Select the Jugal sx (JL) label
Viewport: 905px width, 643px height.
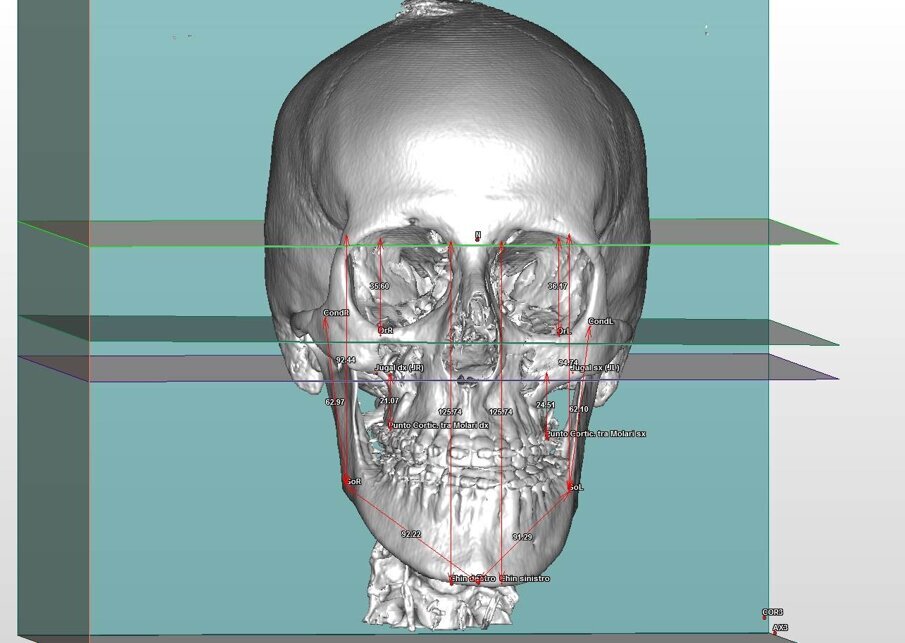point(596,368)
